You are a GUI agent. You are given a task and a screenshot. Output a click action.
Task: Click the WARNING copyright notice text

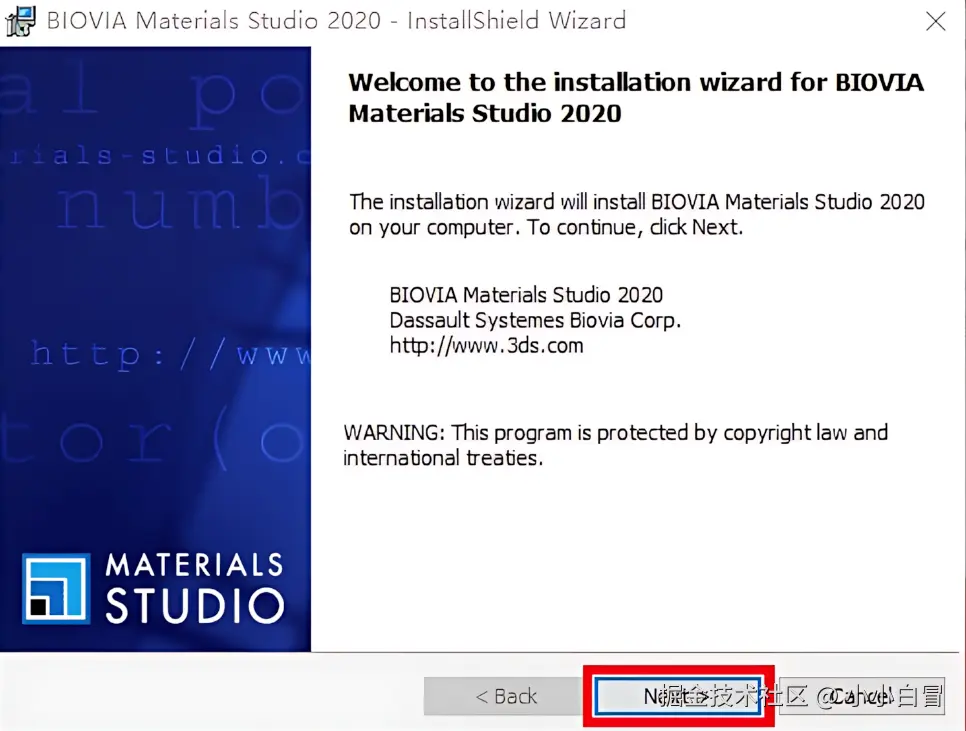pos(615,445)
